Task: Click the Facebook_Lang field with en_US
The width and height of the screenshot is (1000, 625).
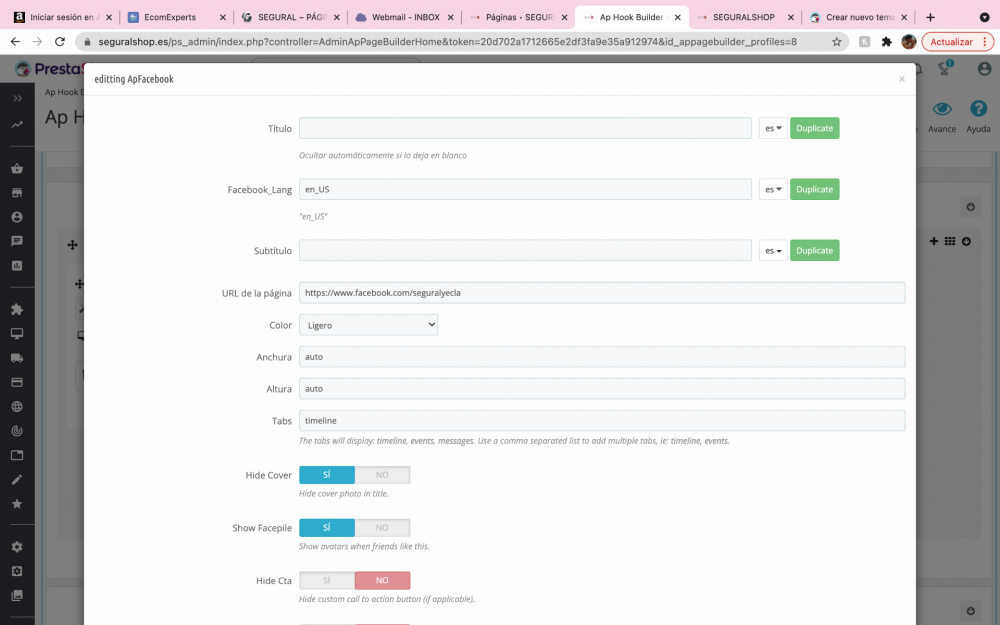Action: 525,189
